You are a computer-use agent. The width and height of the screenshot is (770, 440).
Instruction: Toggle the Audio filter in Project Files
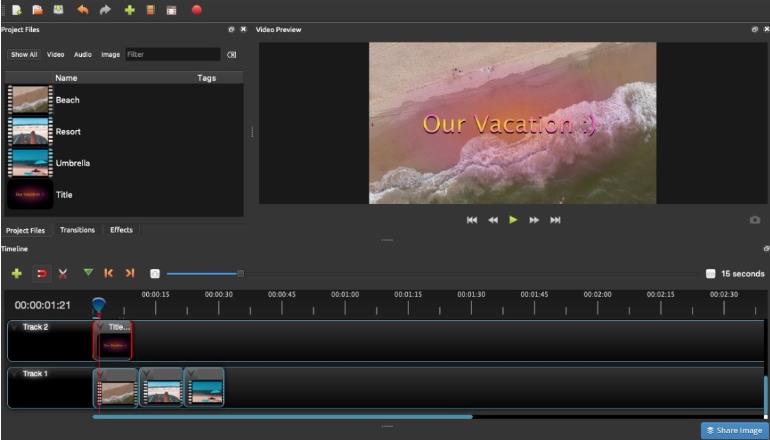click(82, 54)
